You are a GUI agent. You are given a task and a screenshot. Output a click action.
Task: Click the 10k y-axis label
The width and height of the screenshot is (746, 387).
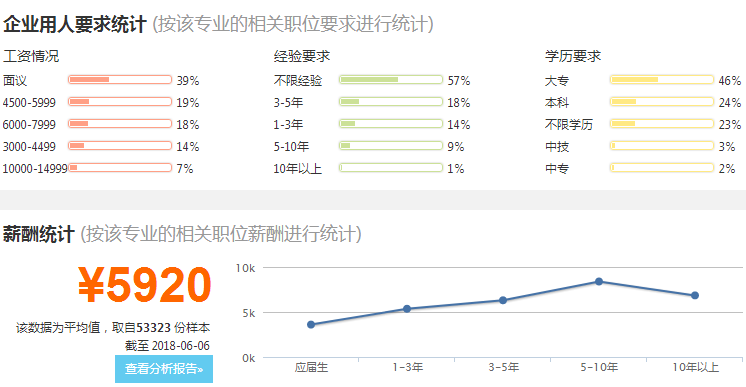coord(245,268)
